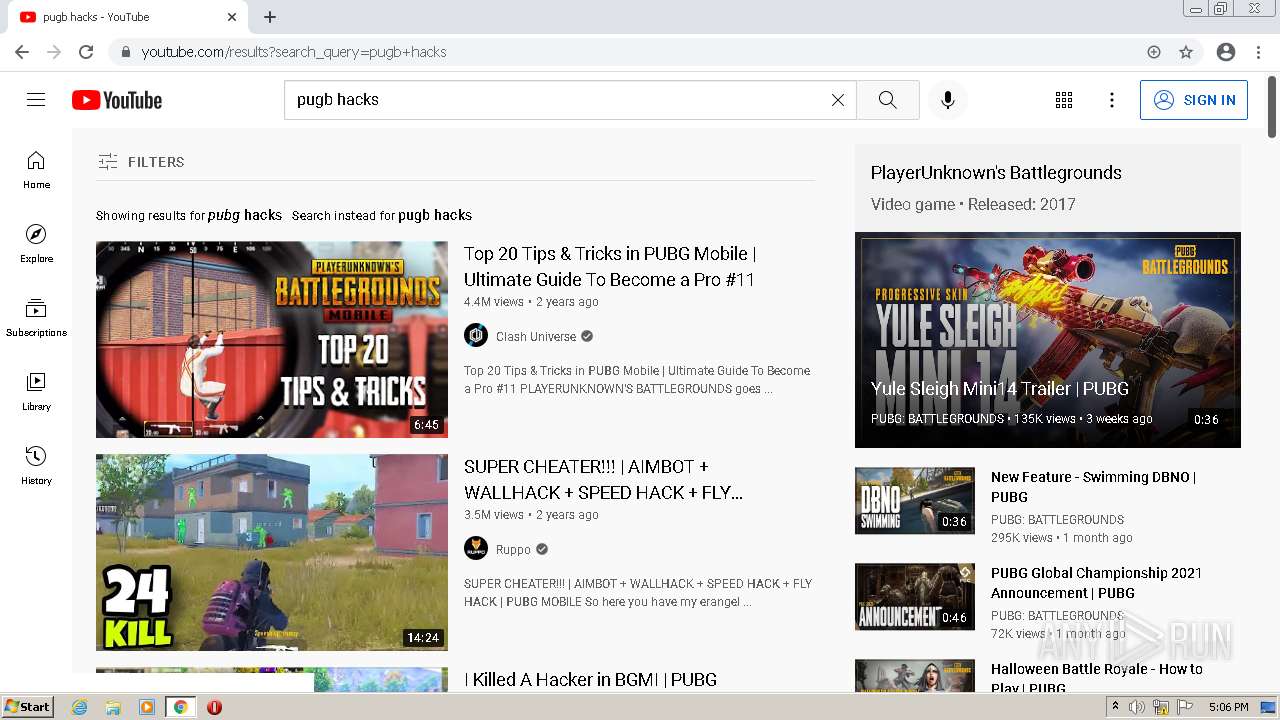The height and width of the screenshot is (720, 1280).
Task: Open the YouTube hamburger guide menu
Action: tap(36, 100)
